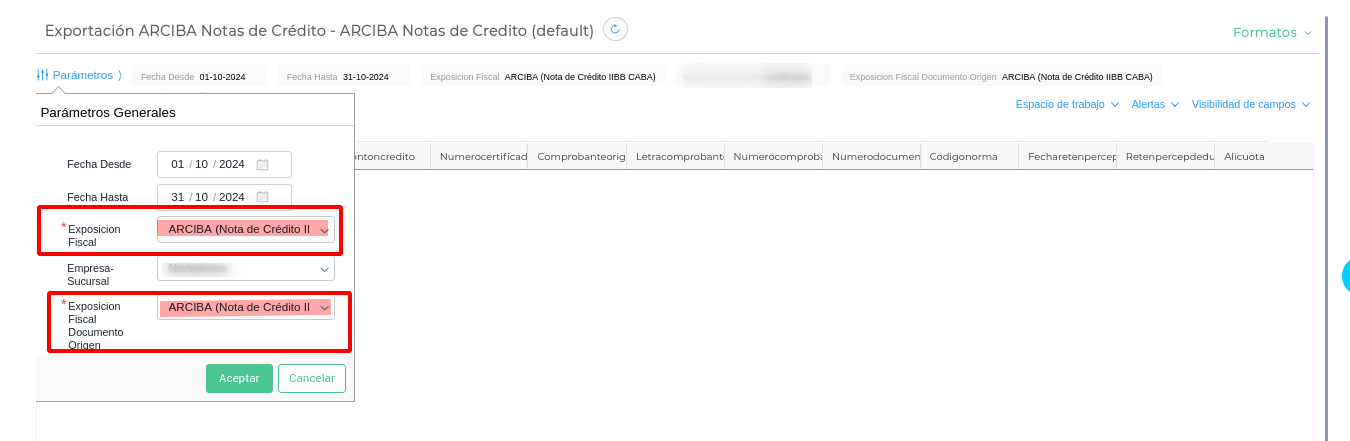Click the Montoncredito column header
The image size is (1350, 441).
[x=392, y=156]
